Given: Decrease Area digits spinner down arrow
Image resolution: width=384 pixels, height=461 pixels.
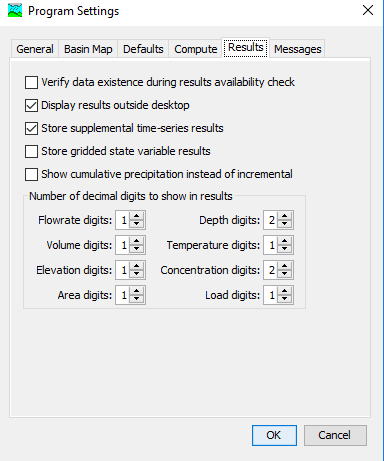Looking at the screenshot, I should coord(137,299).
